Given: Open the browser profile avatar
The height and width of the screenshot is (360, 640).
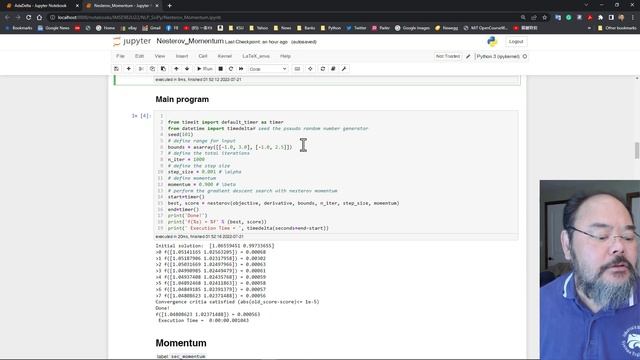Looking at the screenshot, I should (622, 18).
